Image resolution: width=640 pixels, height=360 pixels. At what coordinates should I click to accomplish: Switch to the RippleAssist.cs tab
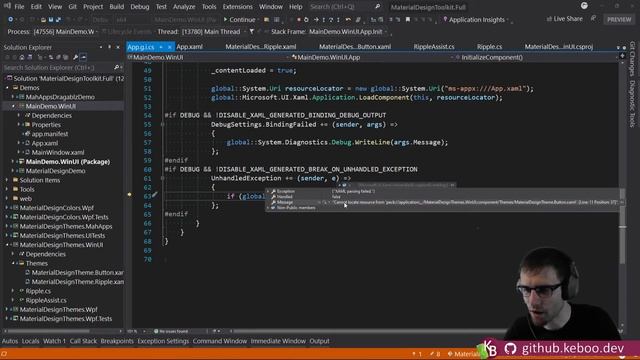click(434, 47)
